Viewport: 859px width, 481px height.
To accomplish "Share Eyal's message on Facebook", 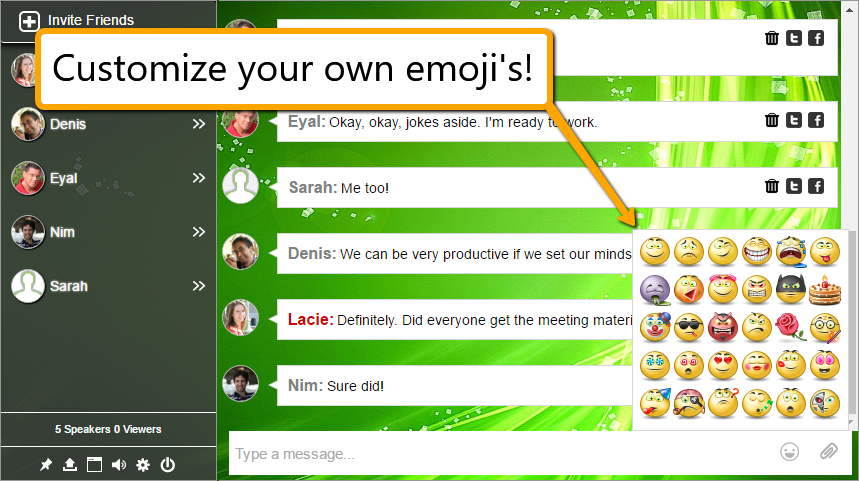I will (x=816, y=120).
